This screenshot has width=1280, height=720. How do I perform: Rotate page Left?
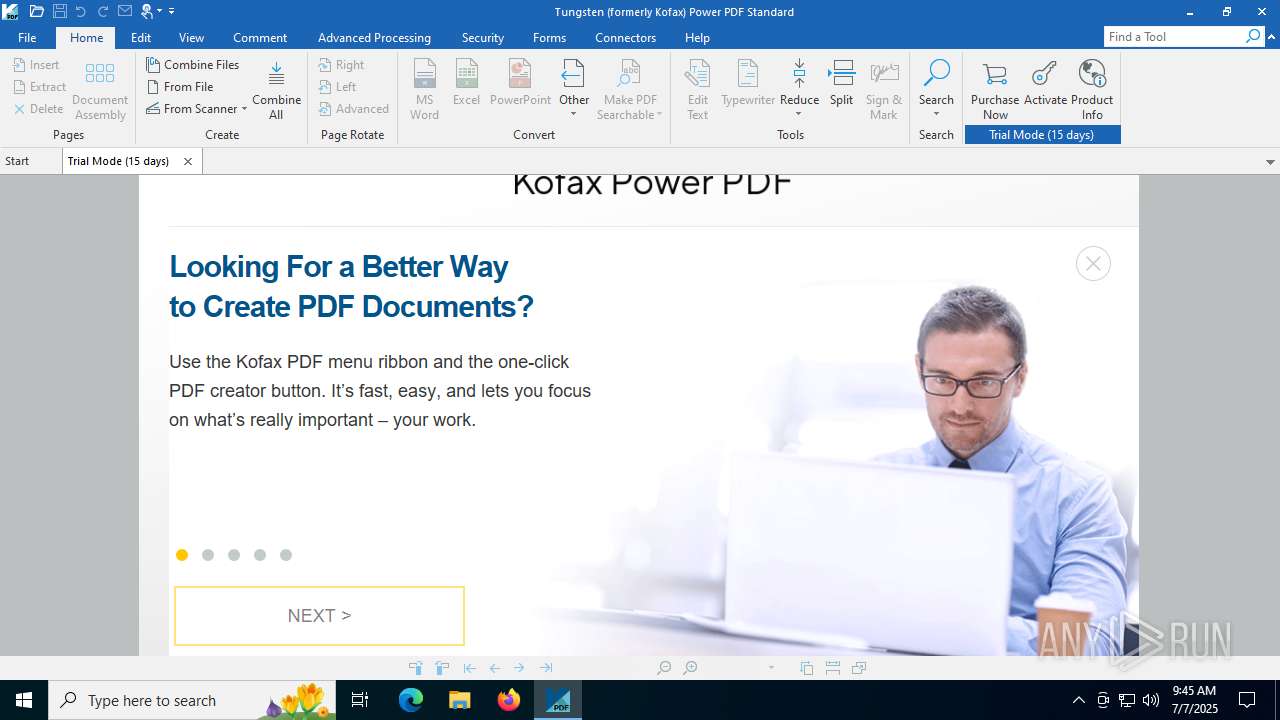point(338,86)
